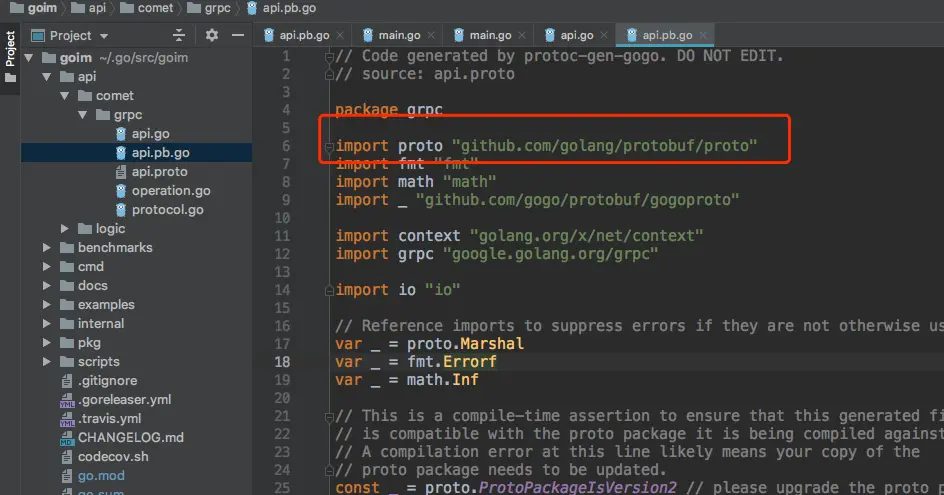Click the proto.Marshal text on line 17

point(465,344)
